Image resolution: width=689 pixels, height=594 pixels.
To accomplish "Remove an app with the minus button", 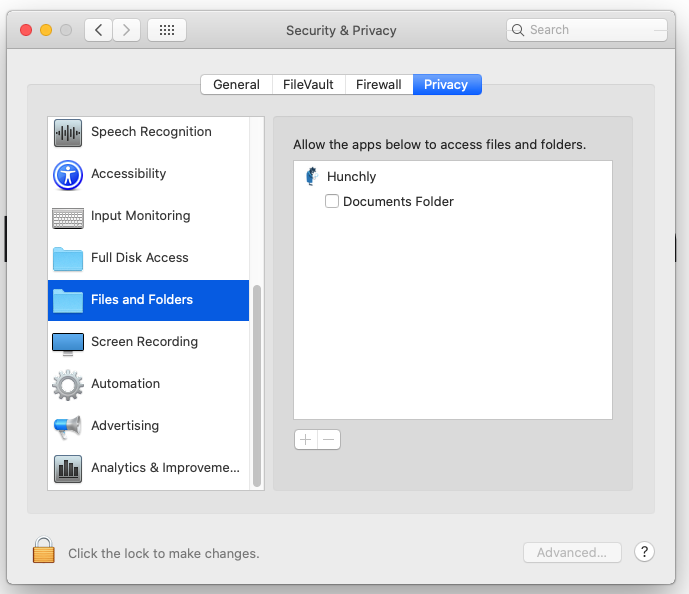I will (x=329, y=439).
